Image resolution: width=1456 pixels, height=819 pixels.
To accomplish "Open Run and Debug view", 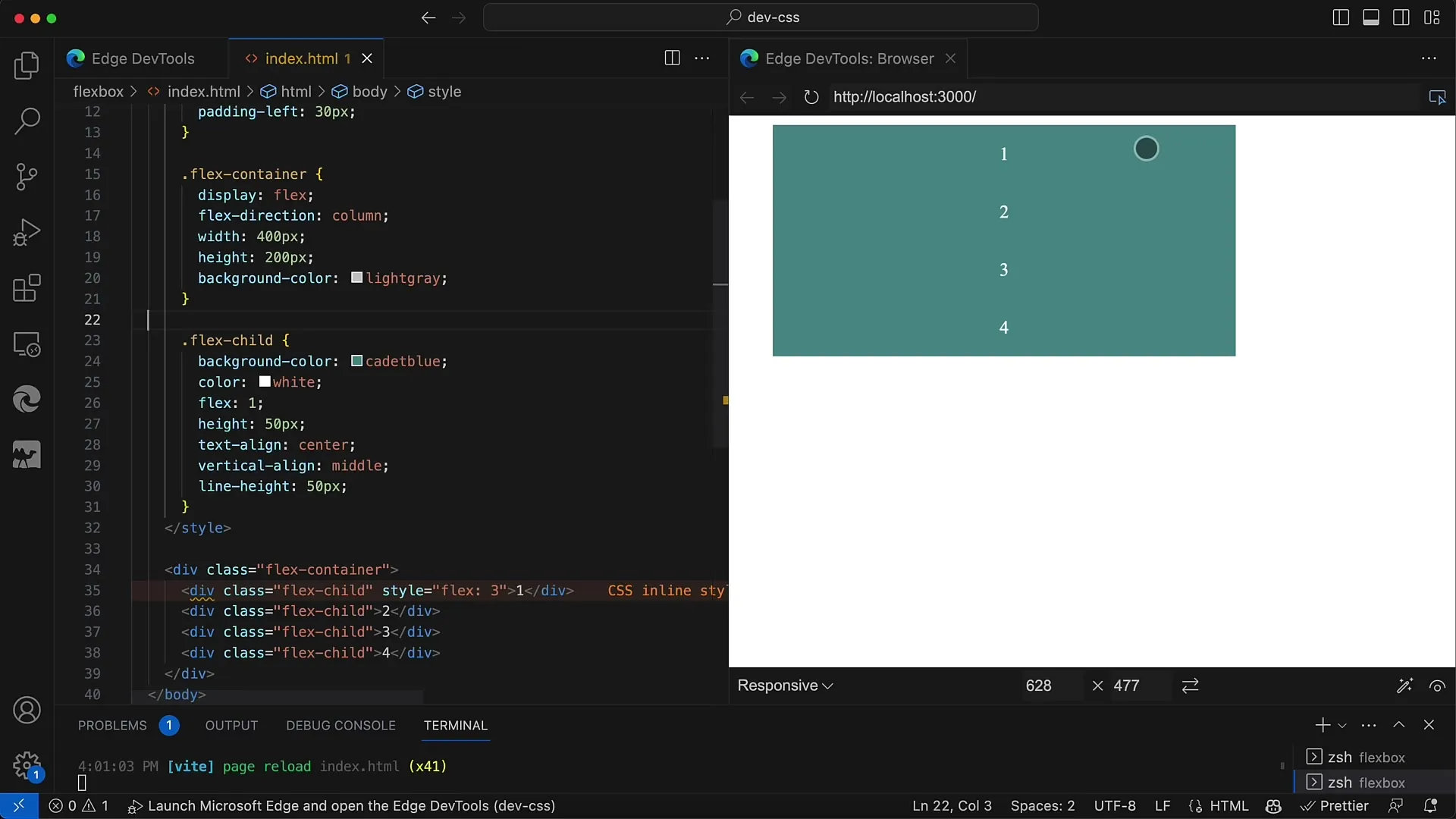I will point(27,232).
